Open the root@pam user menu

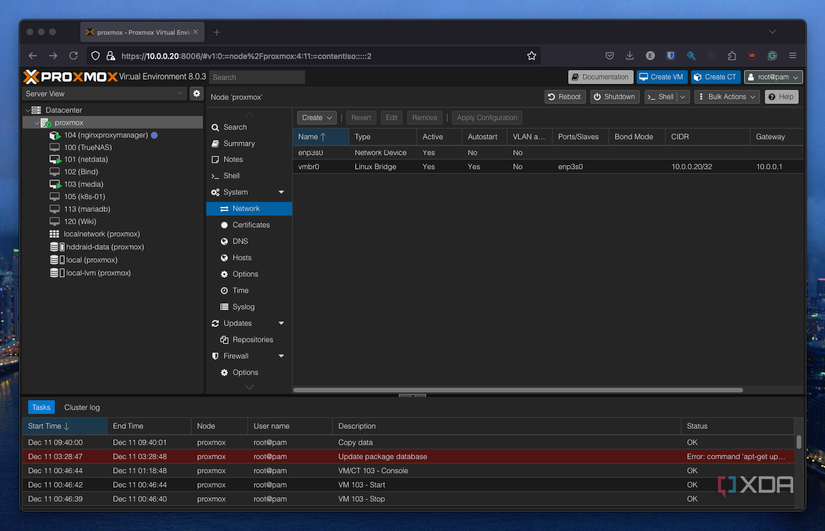click(773, 77)
